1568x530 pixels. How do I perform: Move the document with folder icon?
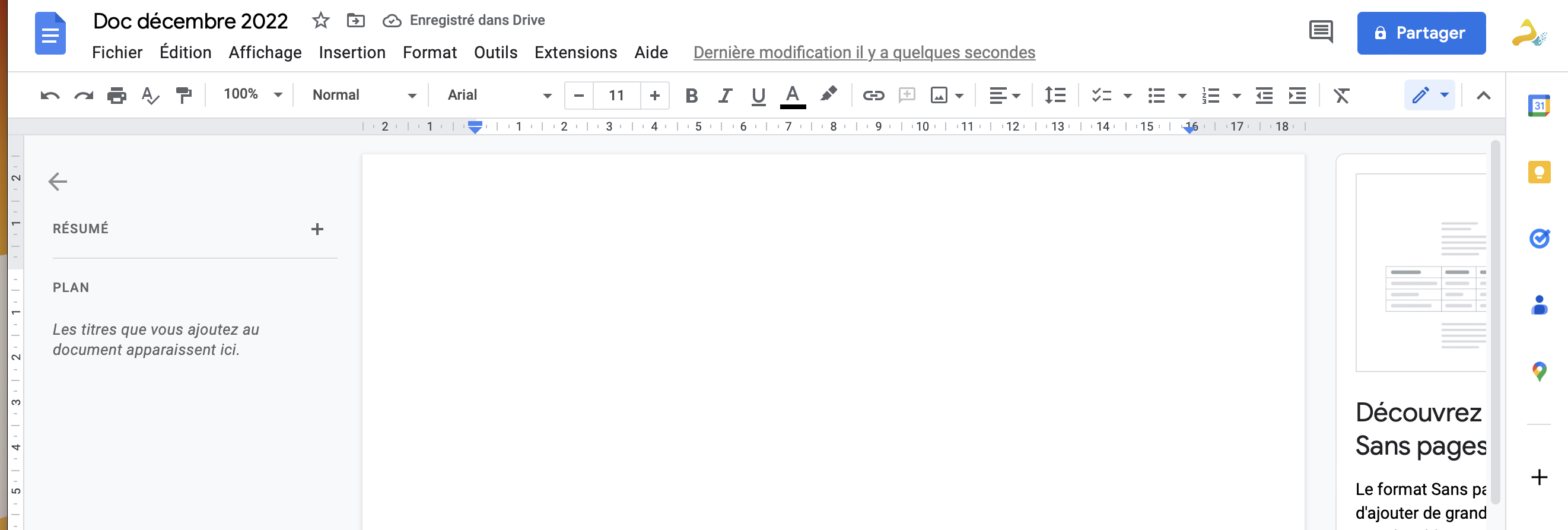(355, 20)
